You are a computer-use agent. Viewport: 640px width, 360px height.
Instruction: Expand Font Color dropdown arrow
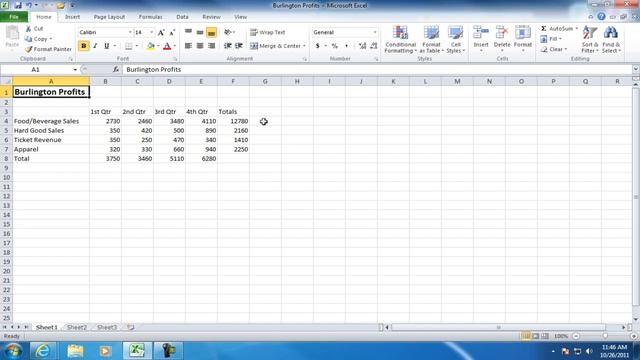[174, 46]
